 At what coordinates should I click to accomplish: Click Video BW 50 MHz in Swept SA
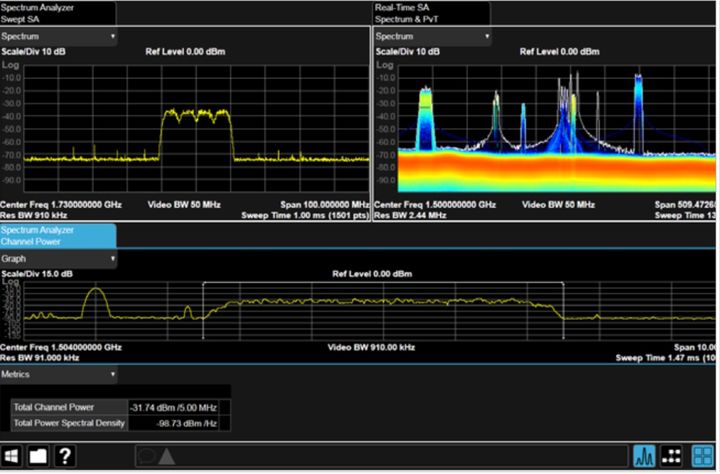point(184,205)
